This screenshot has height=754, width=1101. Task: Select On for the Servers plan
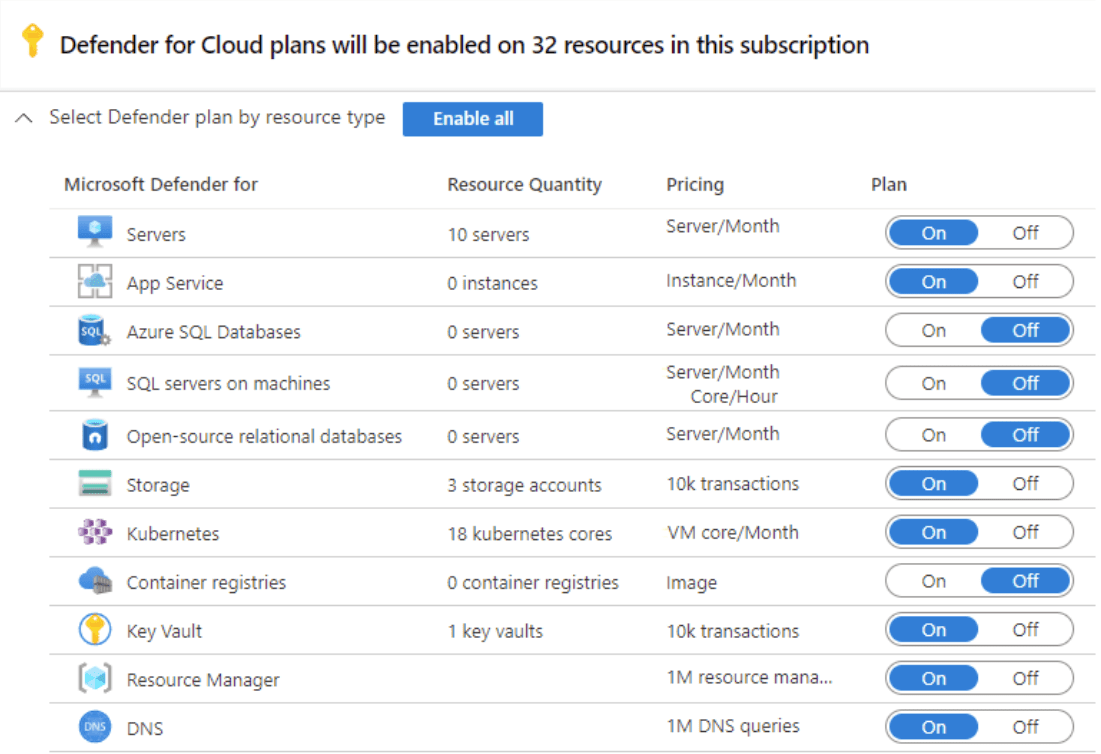point(933,233)
